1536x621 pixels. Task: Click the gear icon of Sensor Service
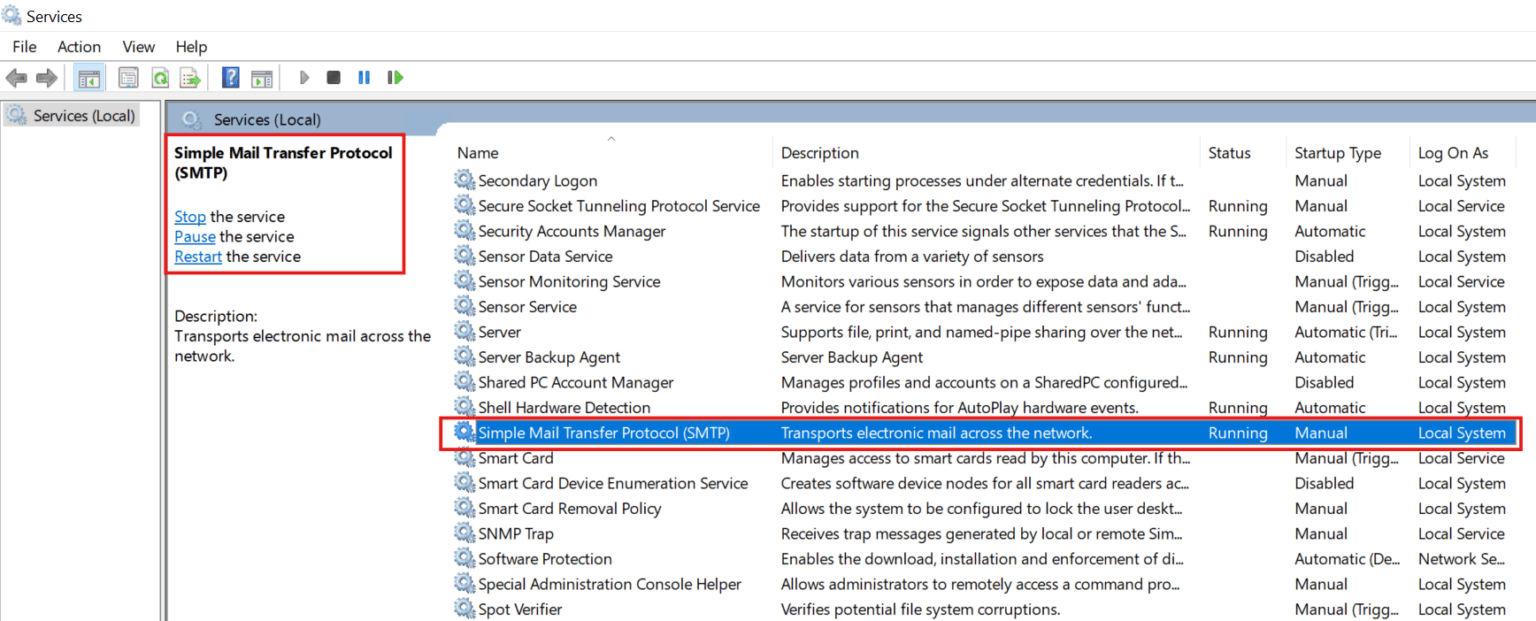click(465, 306)
